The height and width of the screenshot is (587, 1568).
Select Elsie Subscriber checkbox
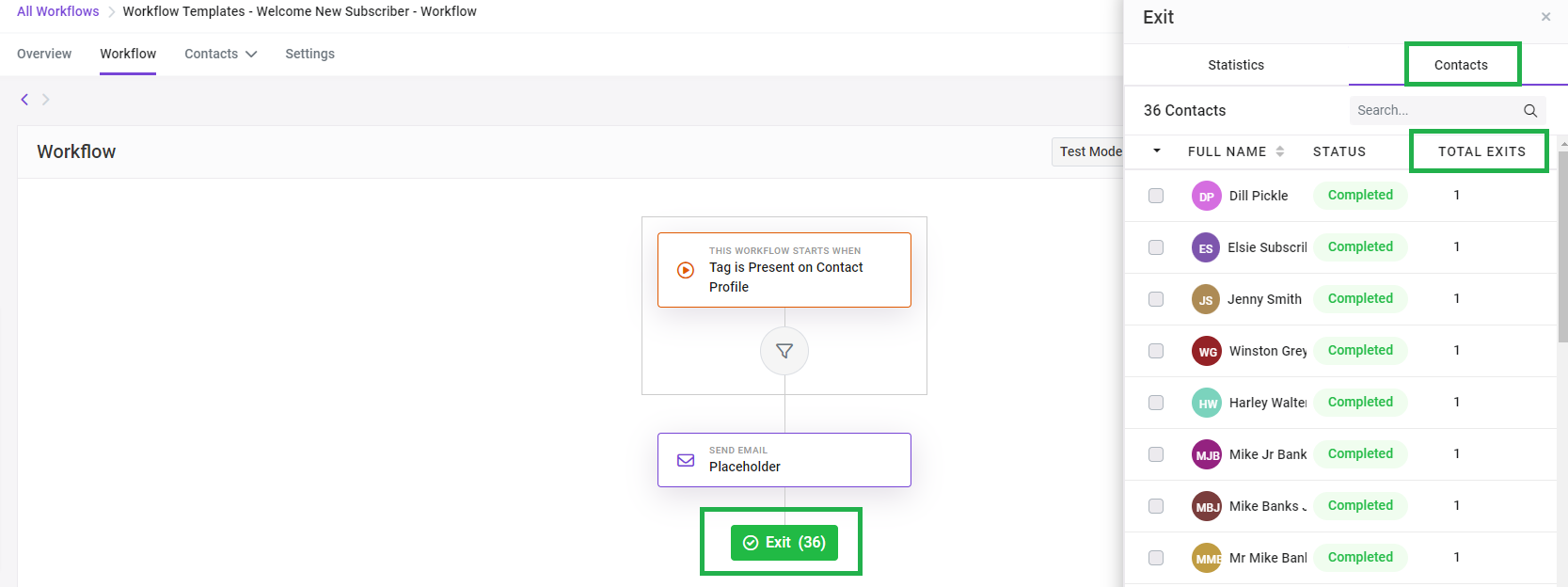[1156, 247]
